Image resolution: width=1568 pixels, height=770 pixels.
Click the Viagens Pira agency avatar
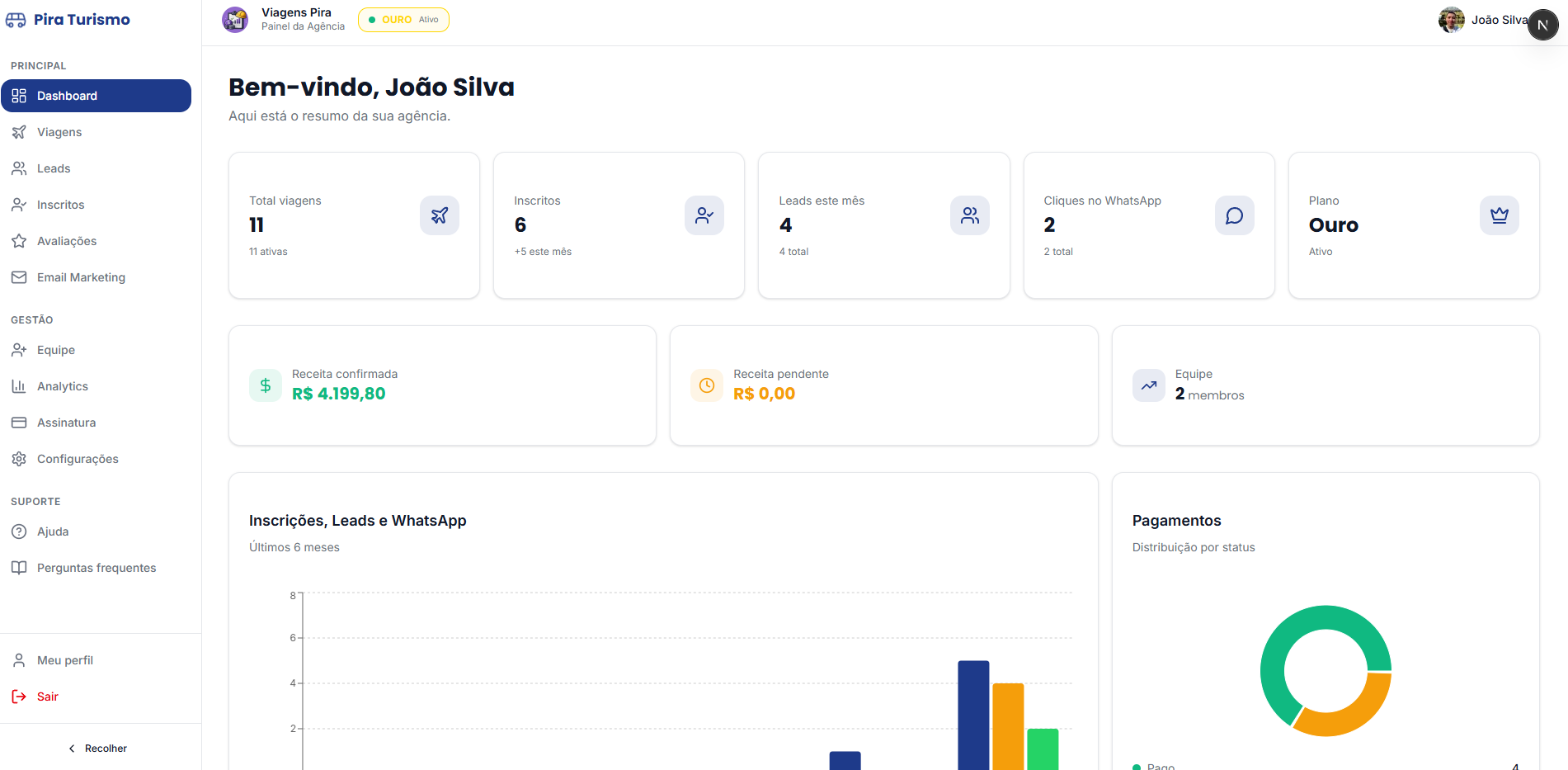235,20
